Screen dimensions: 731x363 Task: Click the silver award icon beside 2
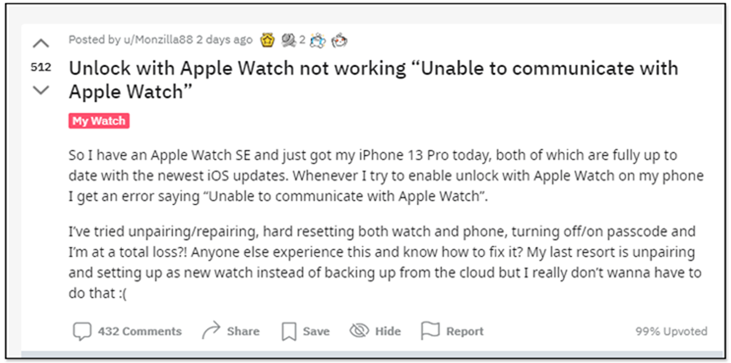coord(289,41)
